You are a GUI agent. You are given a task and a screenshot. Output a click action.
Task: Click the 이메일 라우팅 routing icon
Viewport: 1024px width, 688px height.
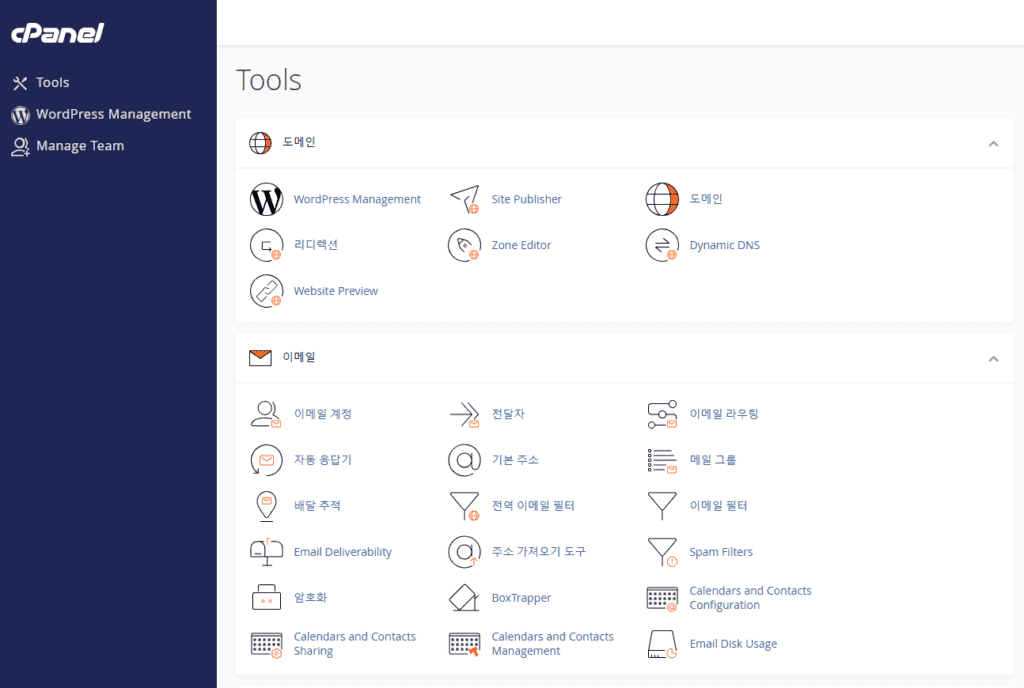tap(662, 414)
